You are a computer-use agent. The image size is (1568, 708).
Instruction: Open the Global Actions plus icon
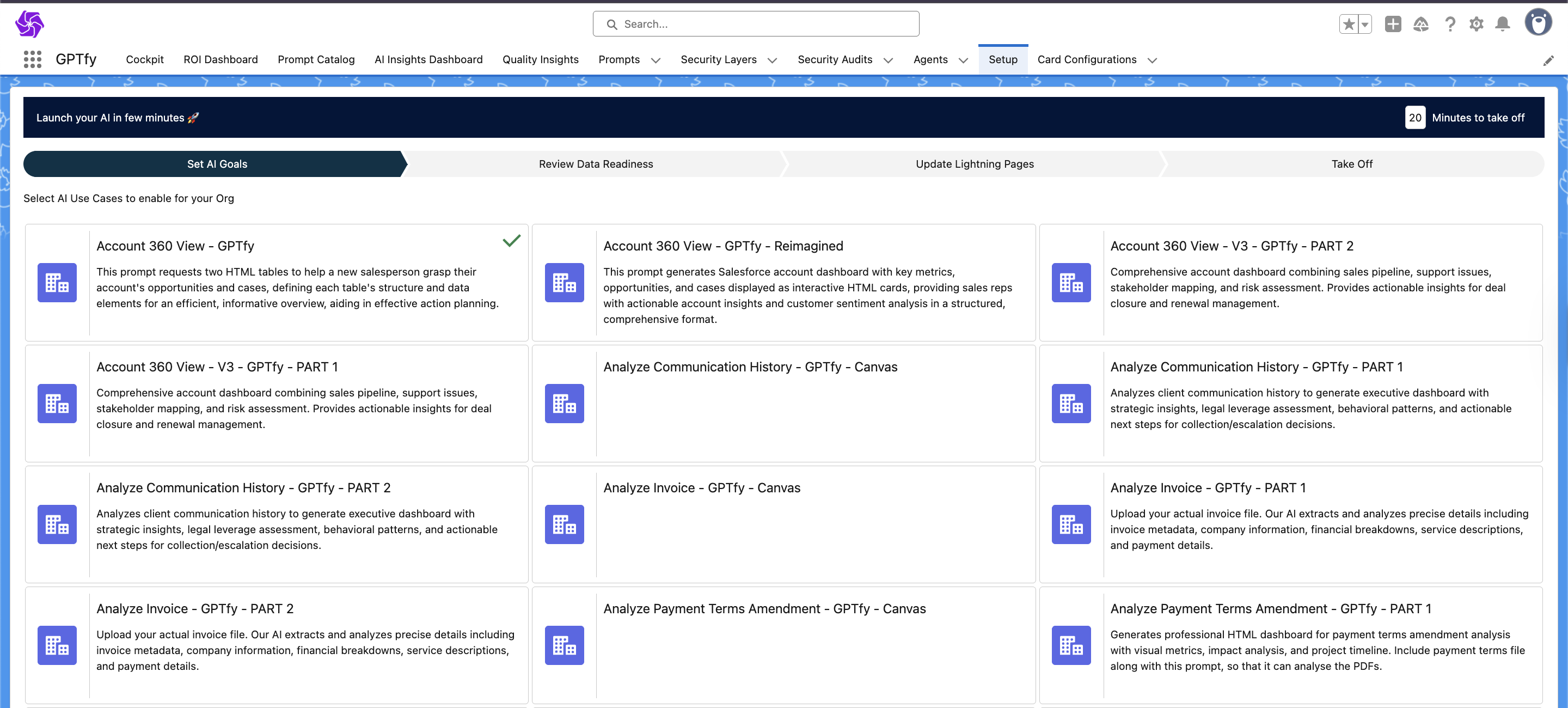1393,25
